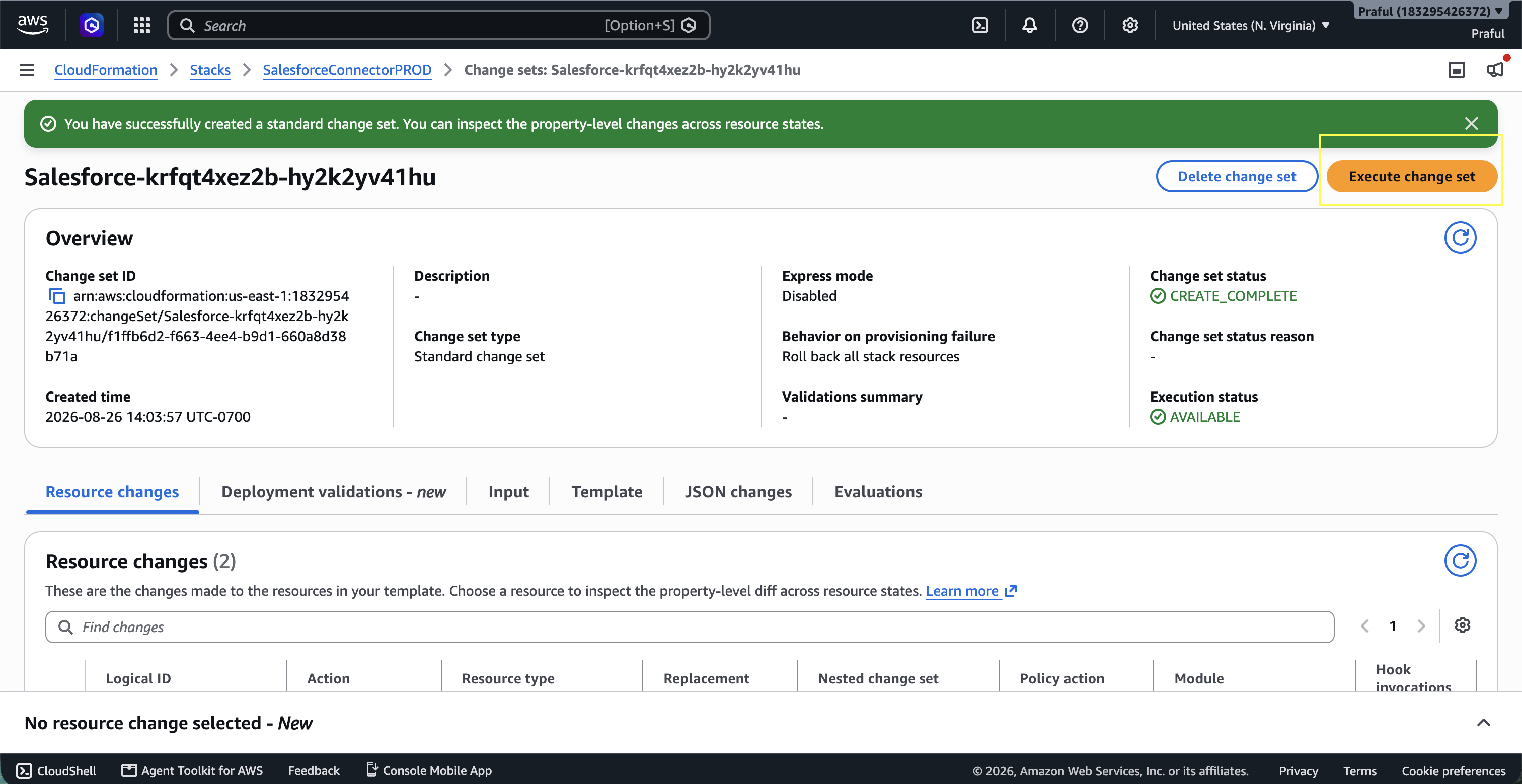Viewport: 1522px width, 784px height.
Task: Open Feedback in the footer
Action: [314, 770]
